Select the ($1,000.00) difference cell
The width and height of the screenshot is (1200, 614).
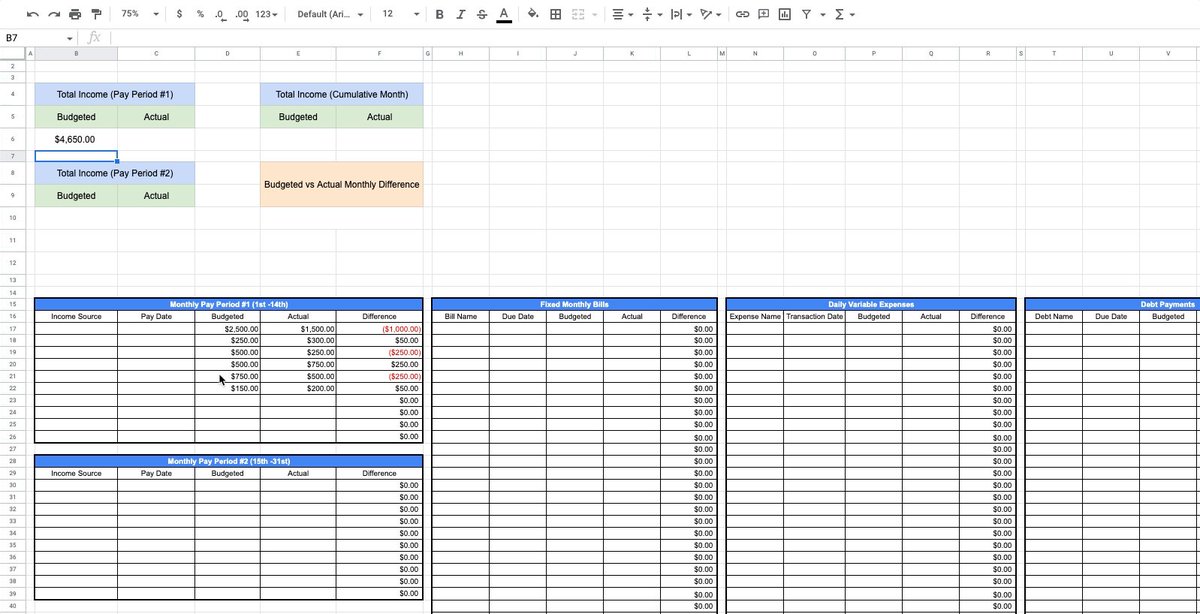click(380, 328)
